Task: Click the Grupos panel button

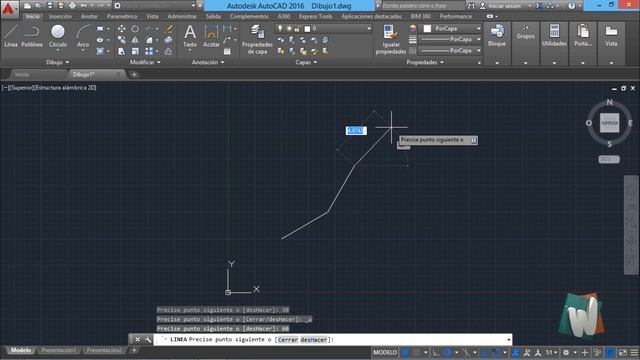Action: (525, 36)
